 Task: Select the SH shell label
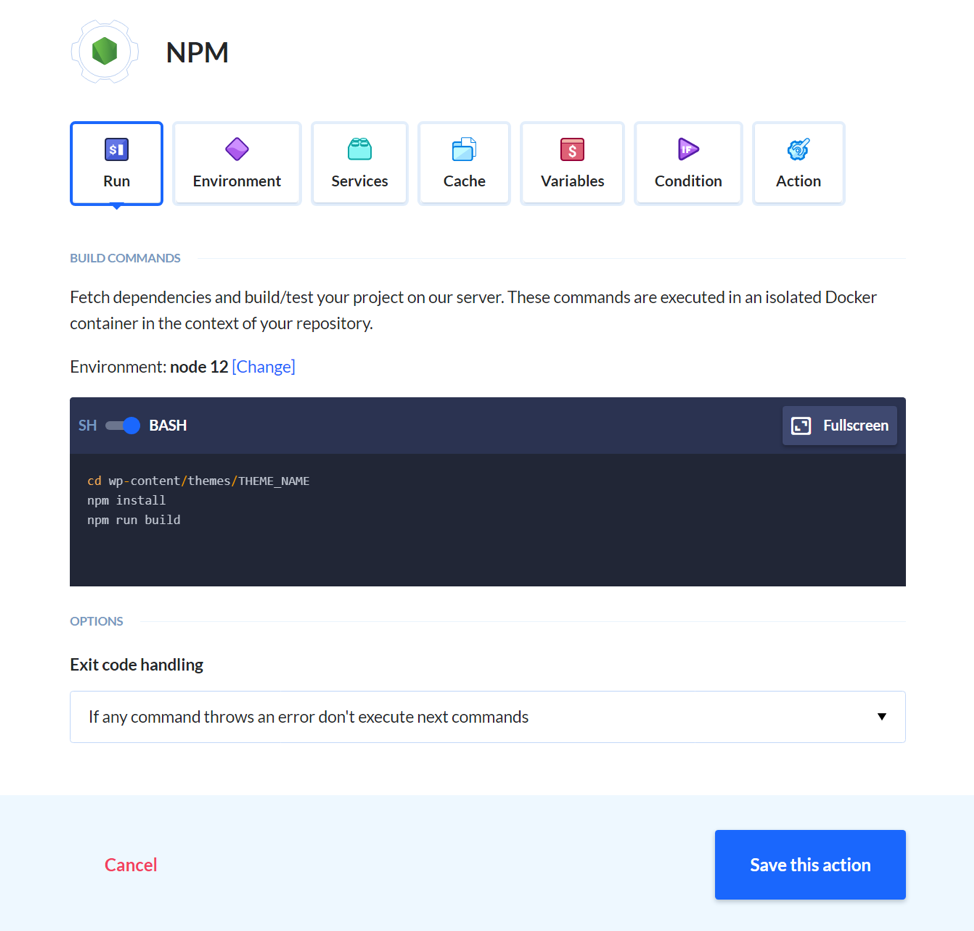tap(88, 426)
